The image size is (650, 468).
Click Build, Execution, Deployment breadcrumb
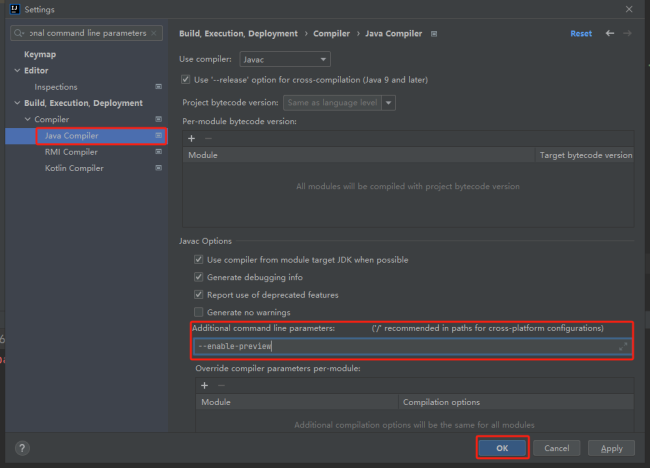point(238,34)
